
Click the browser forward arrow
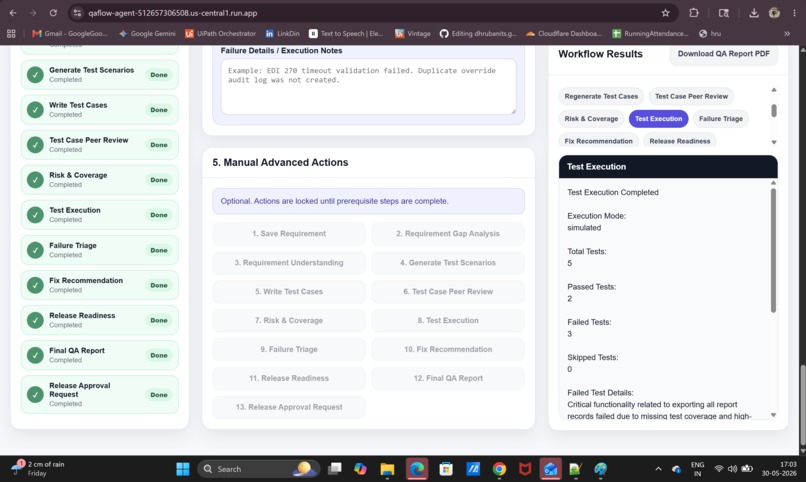32,13
